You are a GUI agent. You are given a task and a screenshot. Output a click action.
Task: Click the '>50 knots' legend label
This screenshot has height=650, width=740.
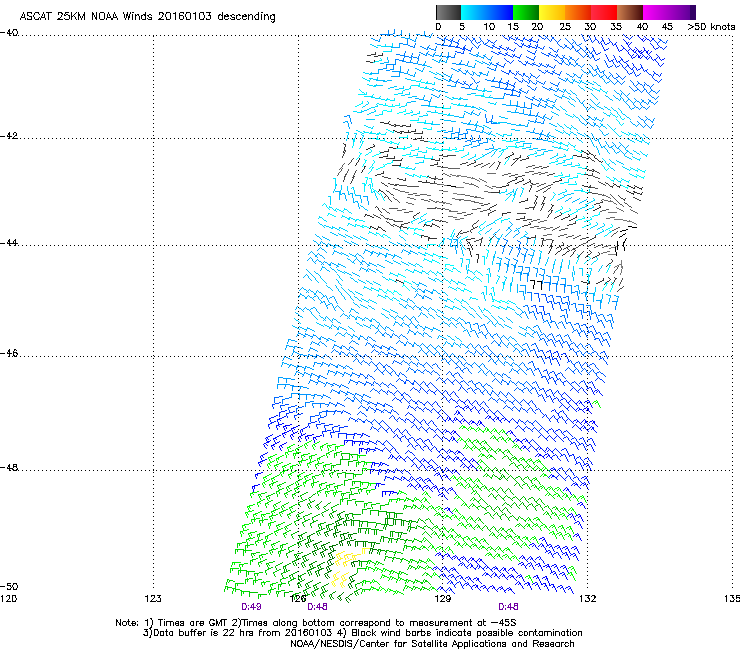pyautogui.click(x=711, y=27)
